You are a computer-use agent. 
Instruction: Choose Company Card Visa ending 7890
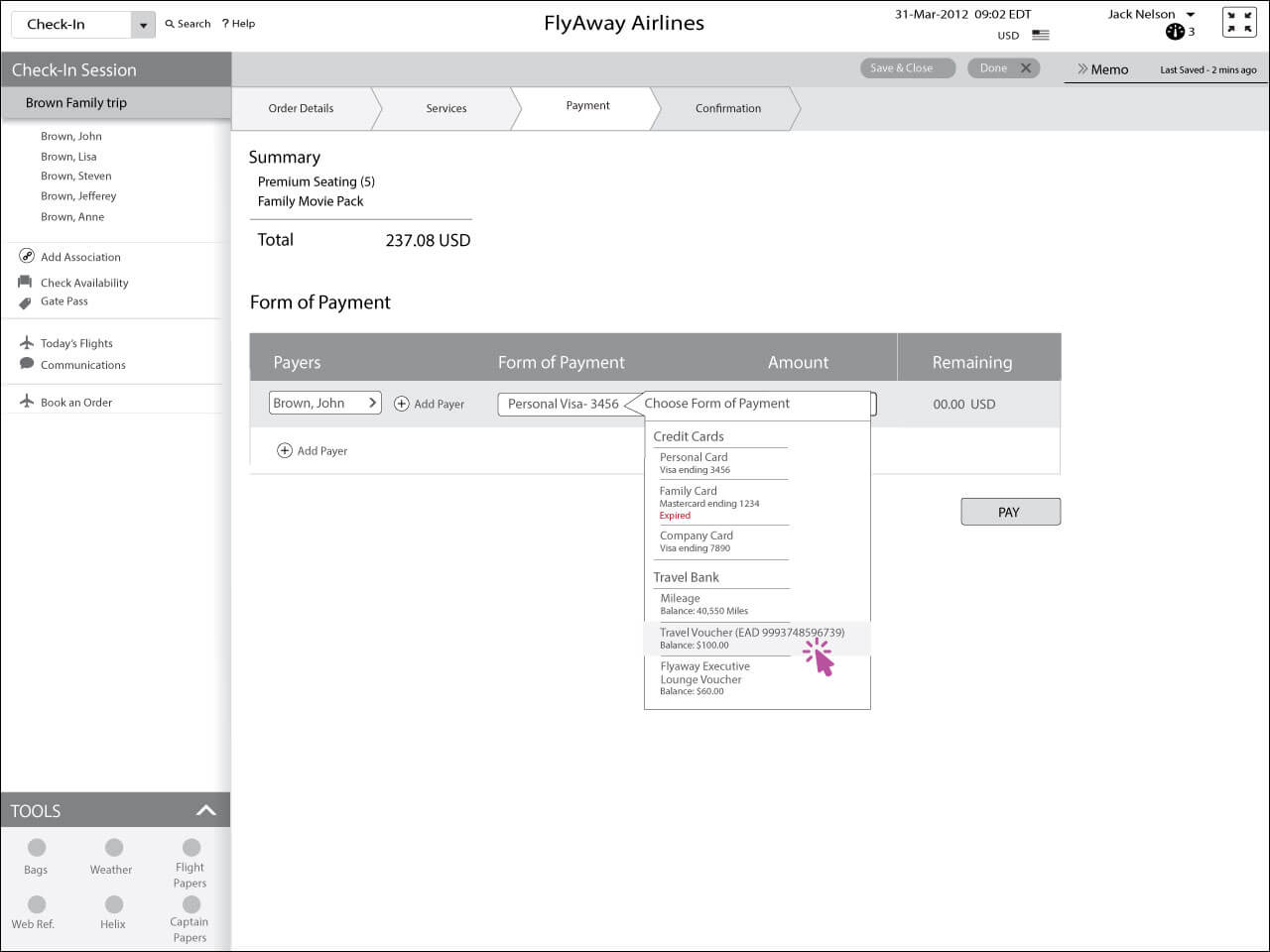click(697, 540)
